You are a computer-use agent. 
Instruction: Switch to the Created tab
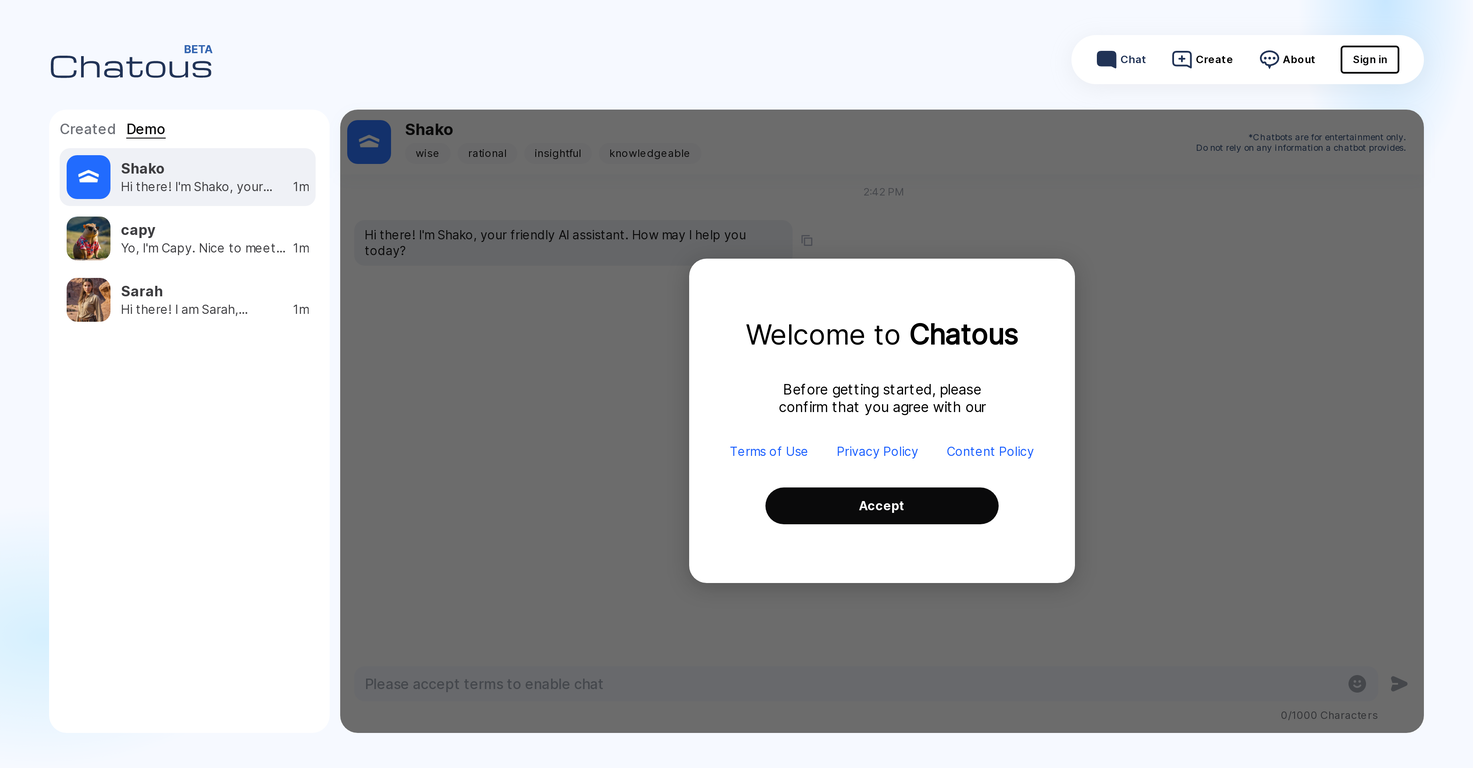click(87, 129)
